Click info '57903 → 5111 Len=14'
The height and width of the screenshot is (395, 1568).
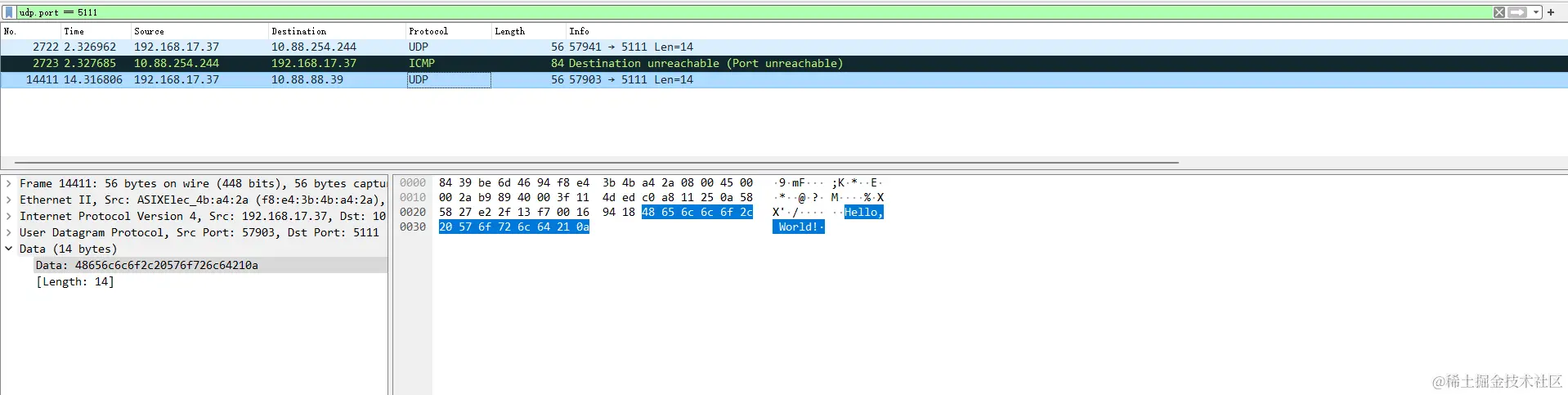pos(631,80)
